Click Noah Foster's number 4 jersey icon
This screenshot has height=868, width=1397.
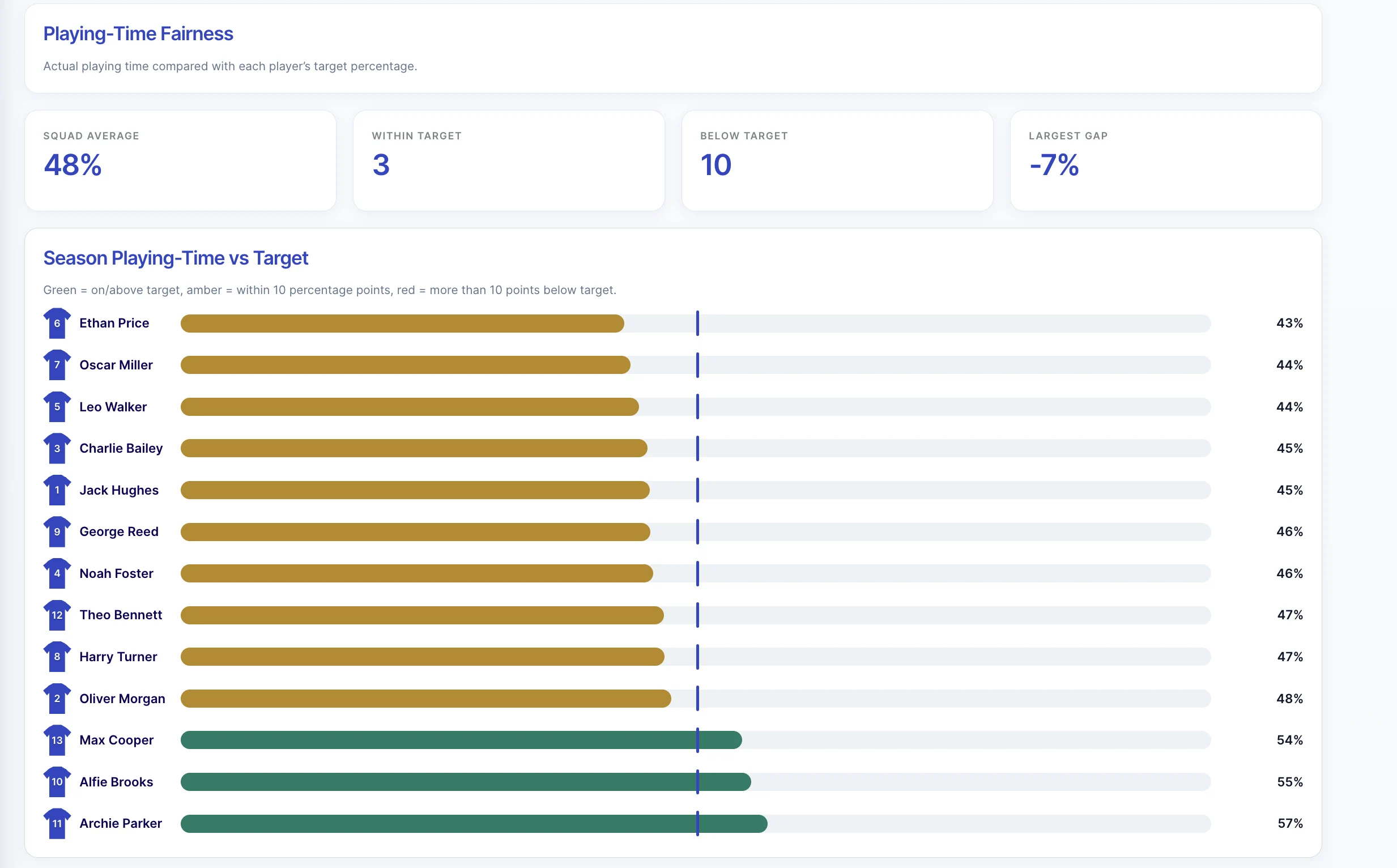click(x=57, y=573)
